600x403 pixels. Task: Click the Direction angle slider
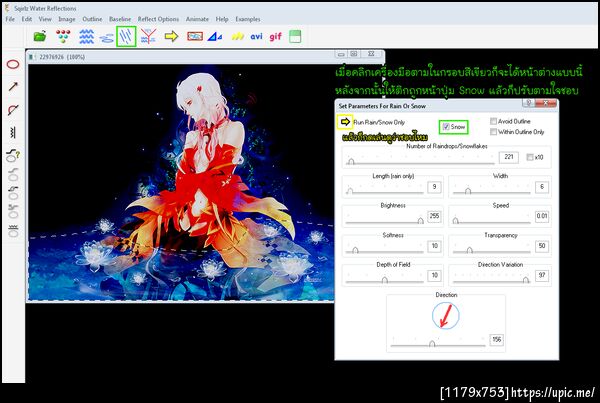(x=438, y=344)
